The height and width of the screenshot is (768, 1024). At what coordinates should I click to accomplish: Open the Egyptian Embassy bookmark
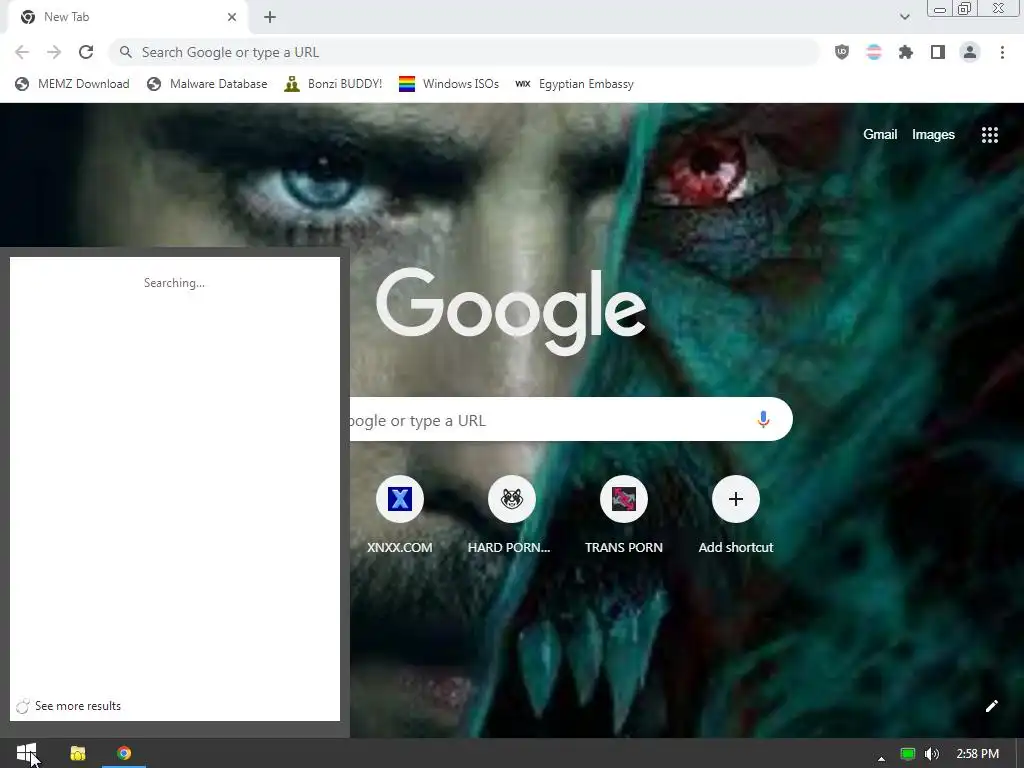(574, 84)
